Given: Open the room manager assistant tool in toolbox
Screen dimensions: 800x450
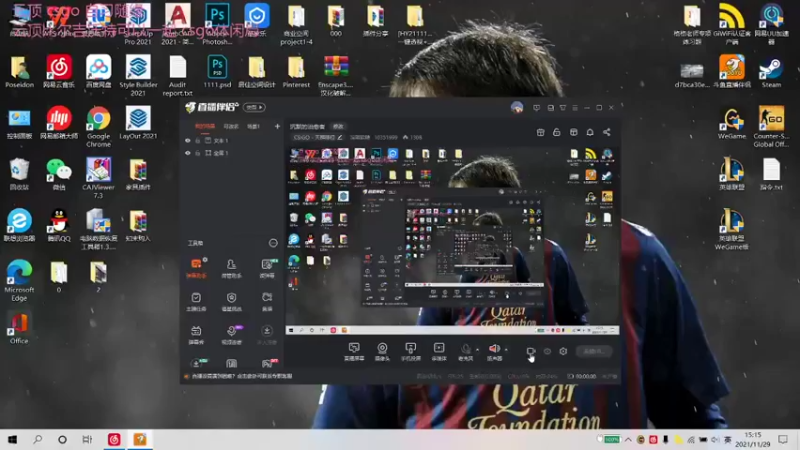Looking at the screenshot, I should pos(231,267).
